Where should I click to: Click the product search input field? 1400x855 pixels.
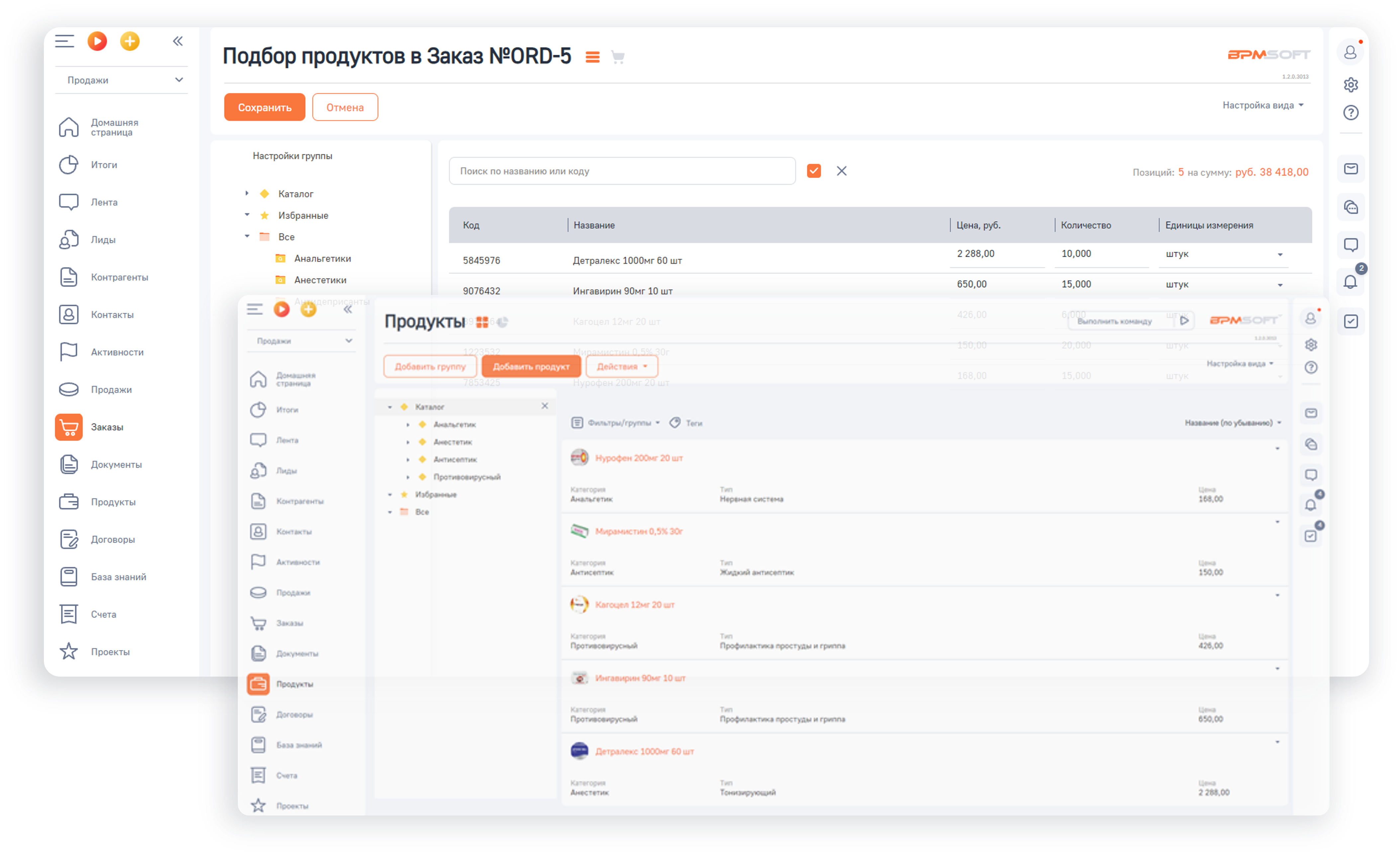click(x=622, y=171)
